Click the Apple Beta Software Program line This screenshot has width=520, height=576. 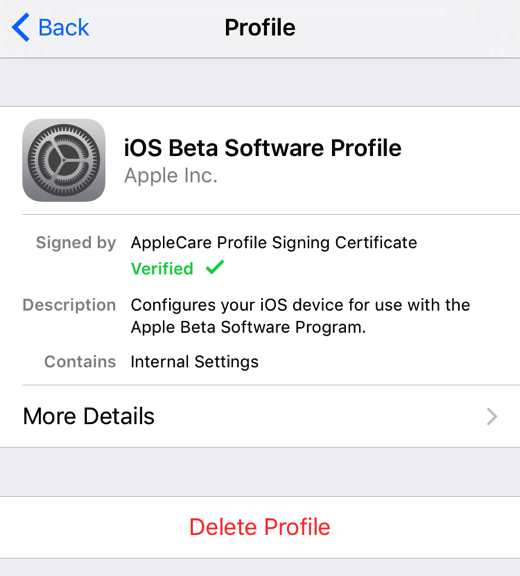coord(248,327)
